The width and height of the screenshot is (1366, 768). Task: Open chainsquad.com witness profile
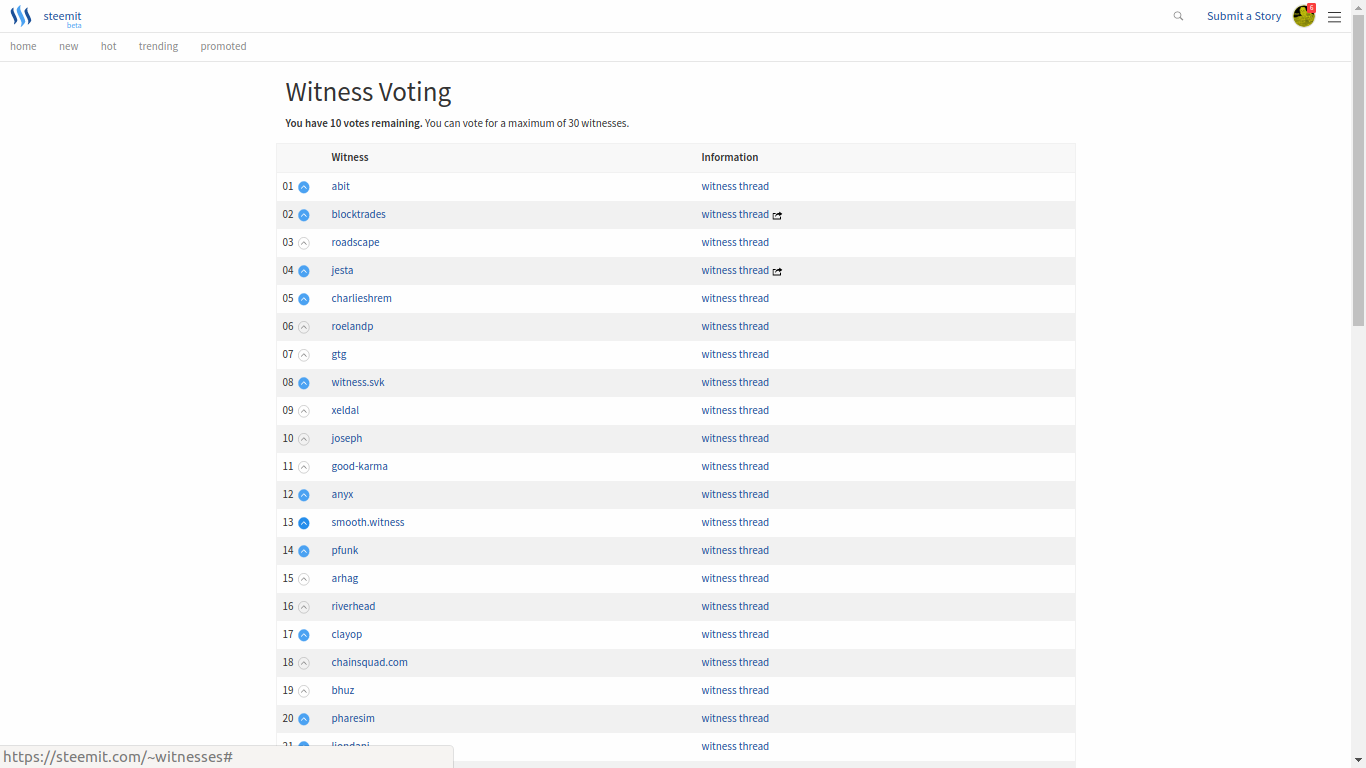click(x=369, y=662)
